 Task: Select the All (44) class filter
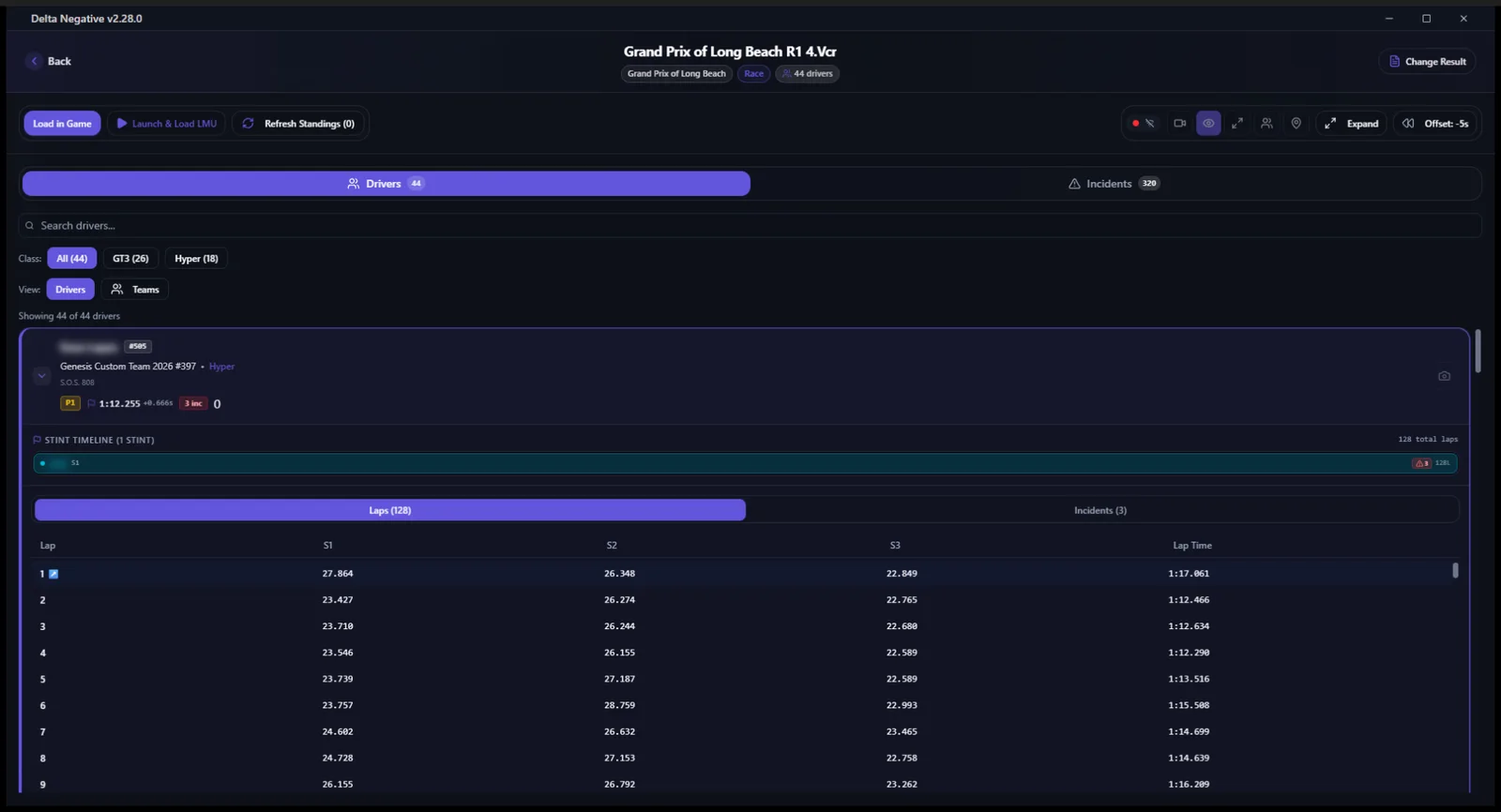pos(71,259)
